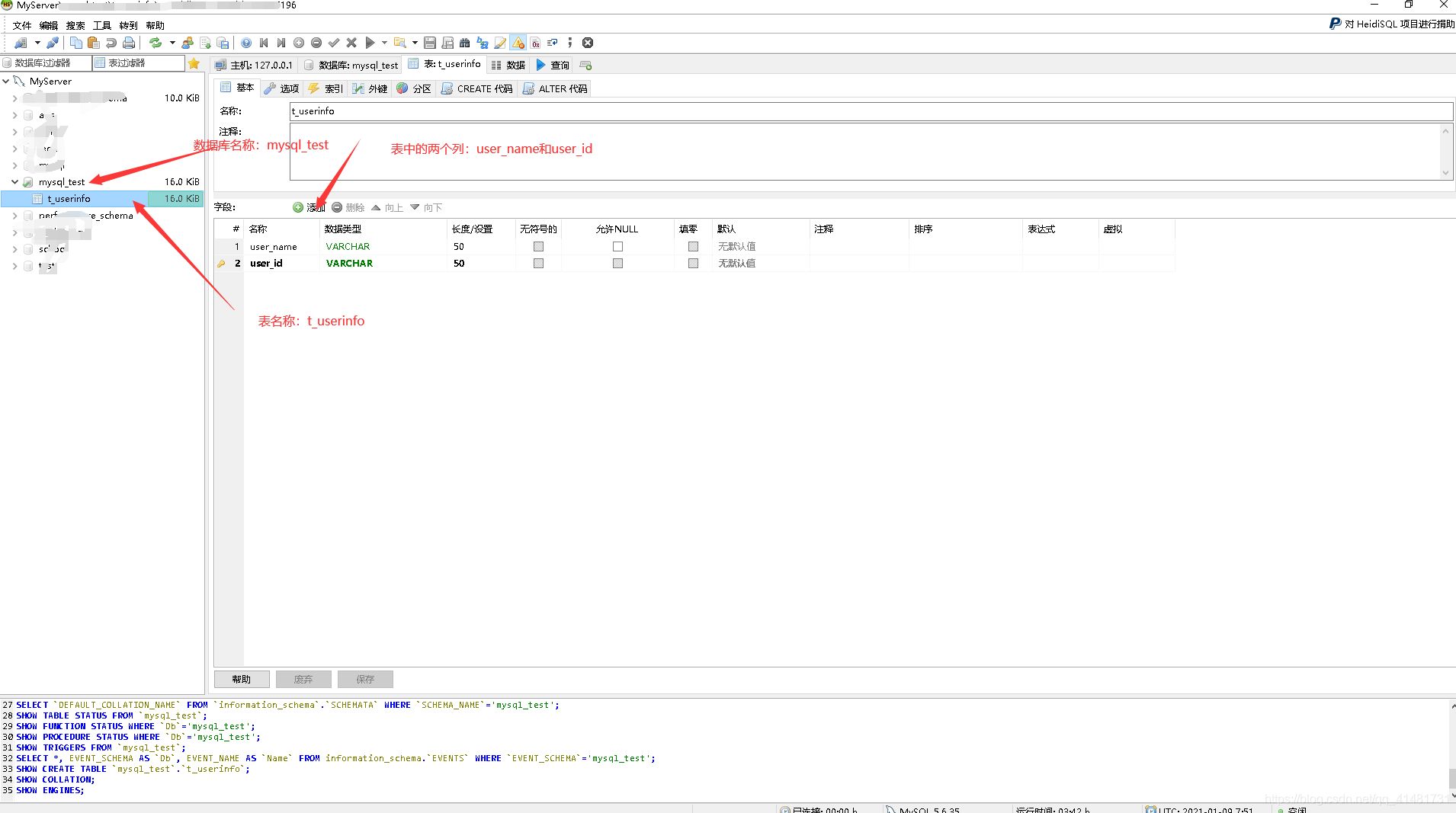Click the export database SQL icon

(205, 43)
